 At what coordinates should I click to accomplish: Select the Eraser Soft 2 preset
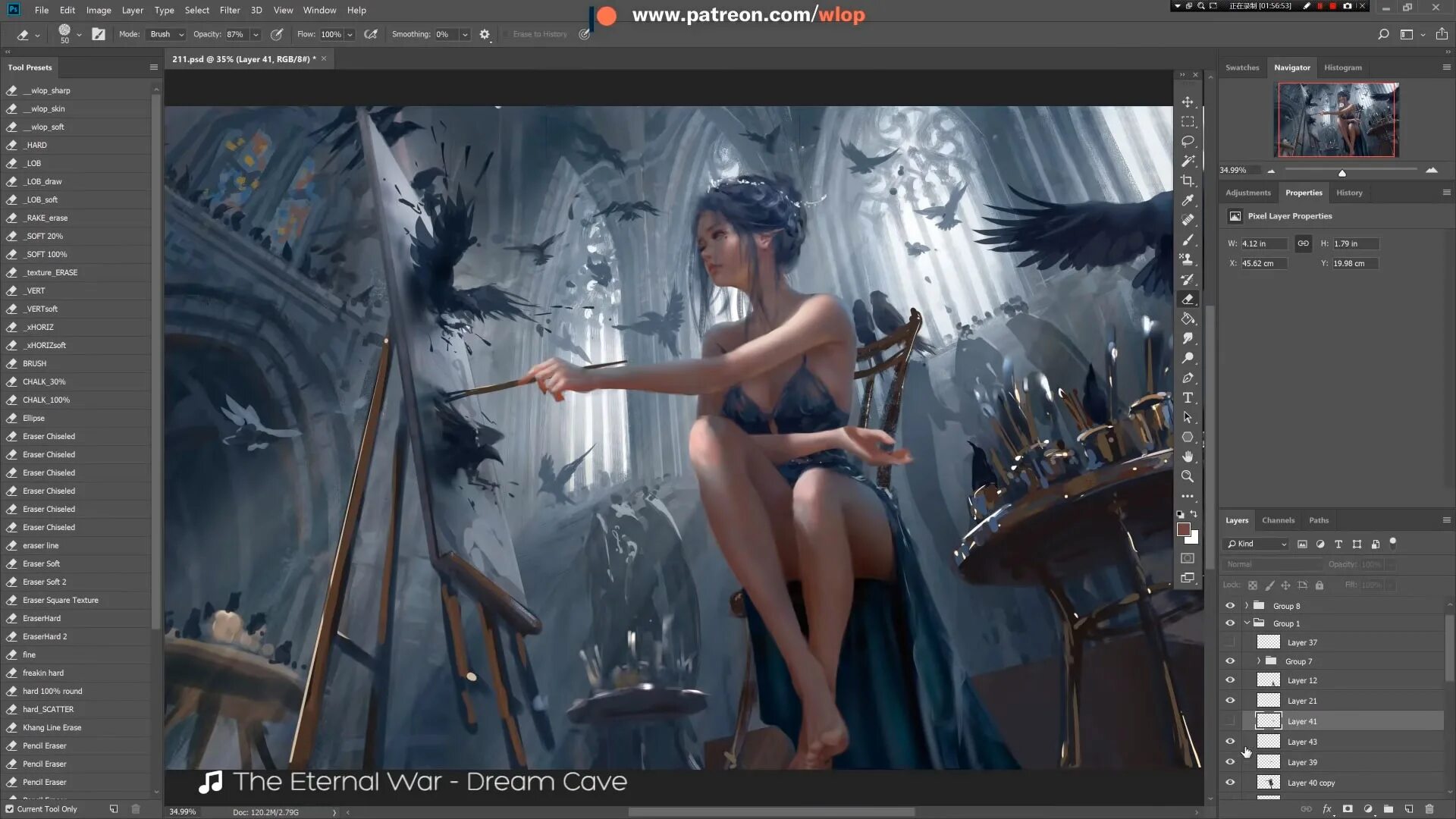coord(44,582)
